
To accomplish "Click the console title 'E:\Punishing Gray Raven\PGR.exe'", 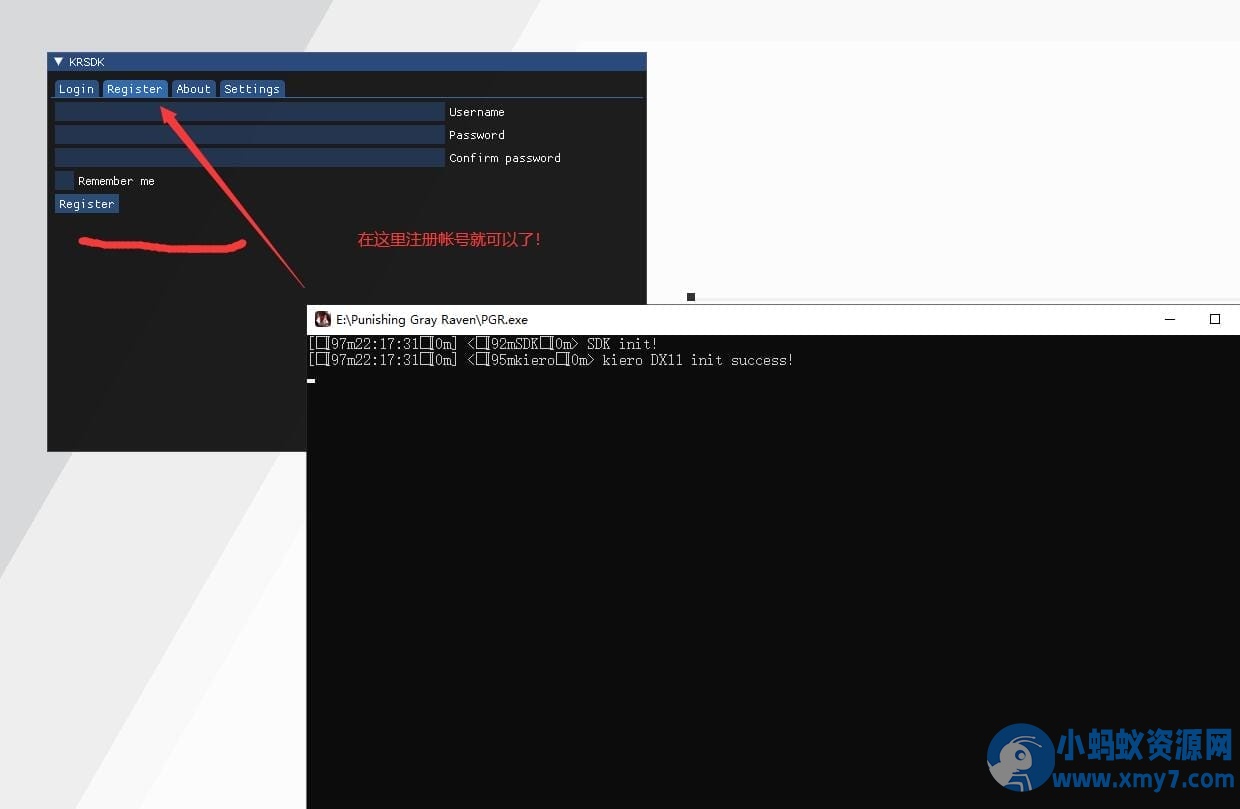I will pos(432,320).
